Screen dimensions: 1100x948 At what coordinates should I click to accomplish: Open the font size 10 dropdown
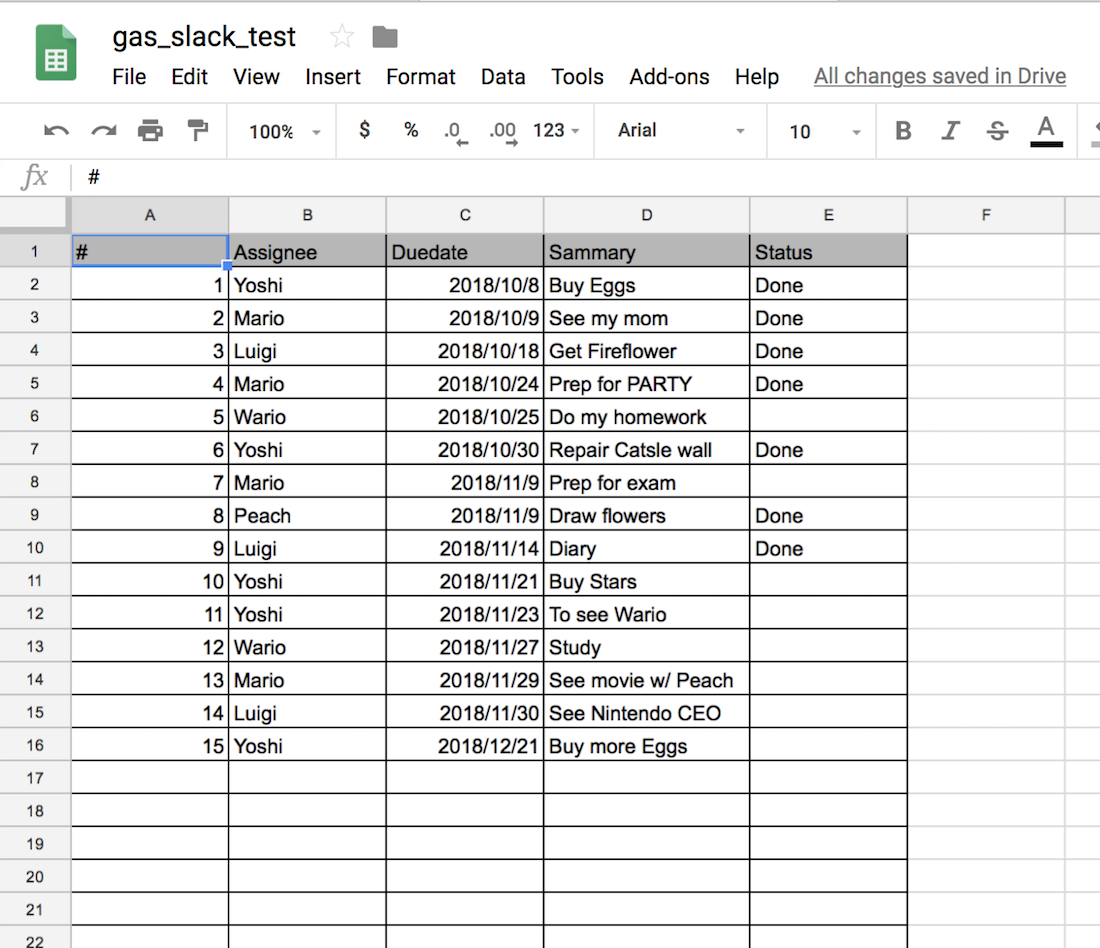pyautogui.click(x=824, y=132)
